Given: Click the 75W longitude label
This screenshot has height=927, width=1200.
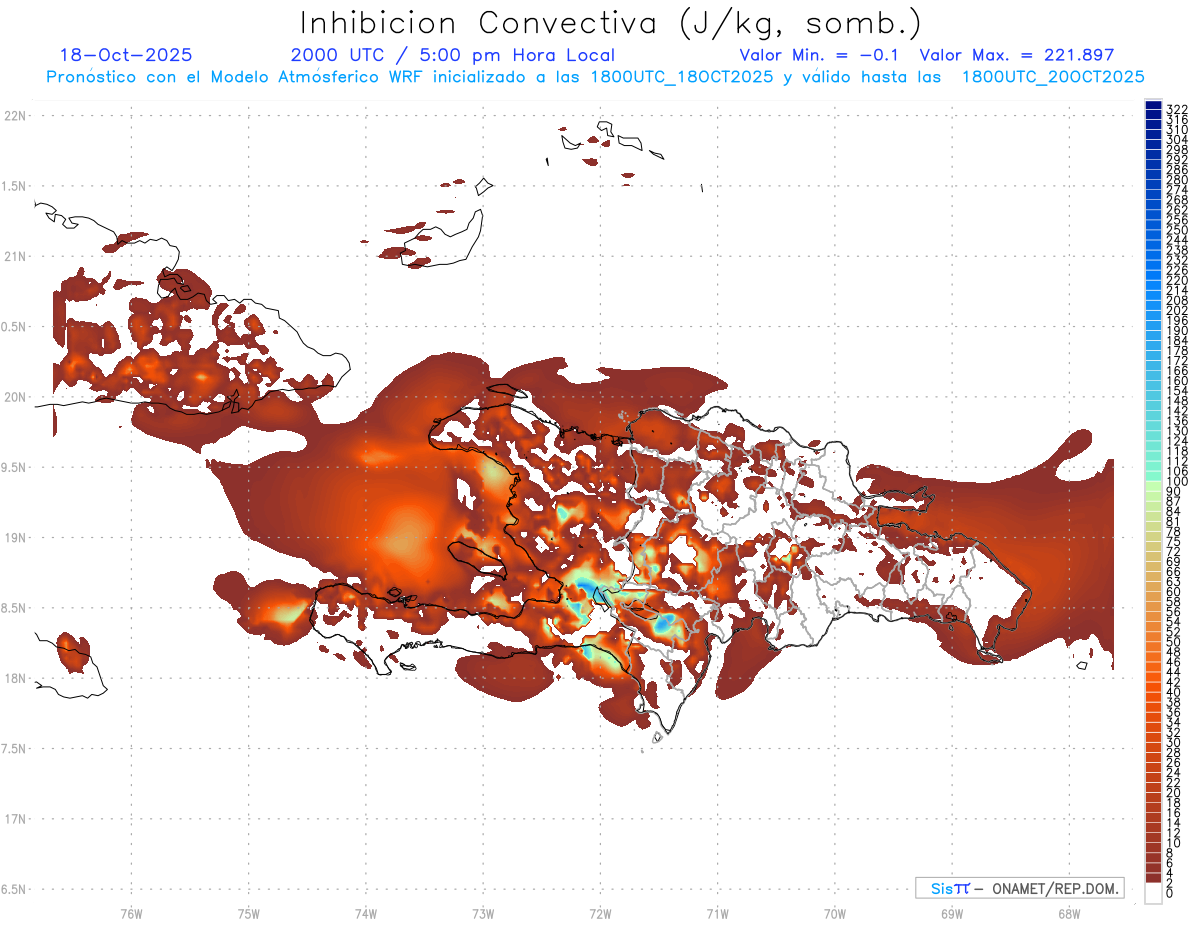Looking at the screenshot, I should pos(249,913).
